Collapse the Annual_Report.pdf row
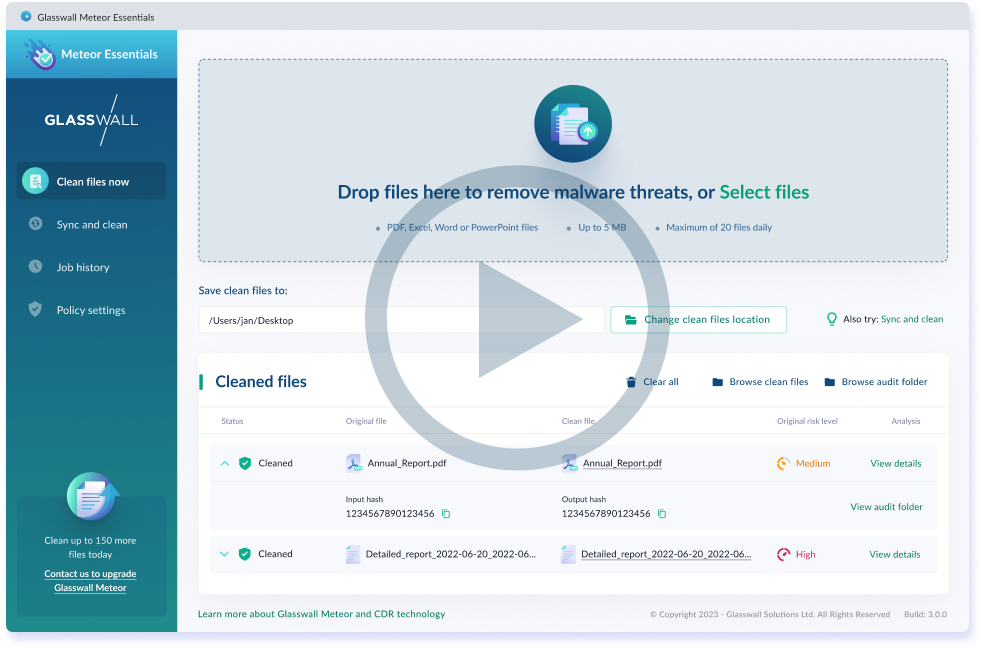 tap(225, 463)
